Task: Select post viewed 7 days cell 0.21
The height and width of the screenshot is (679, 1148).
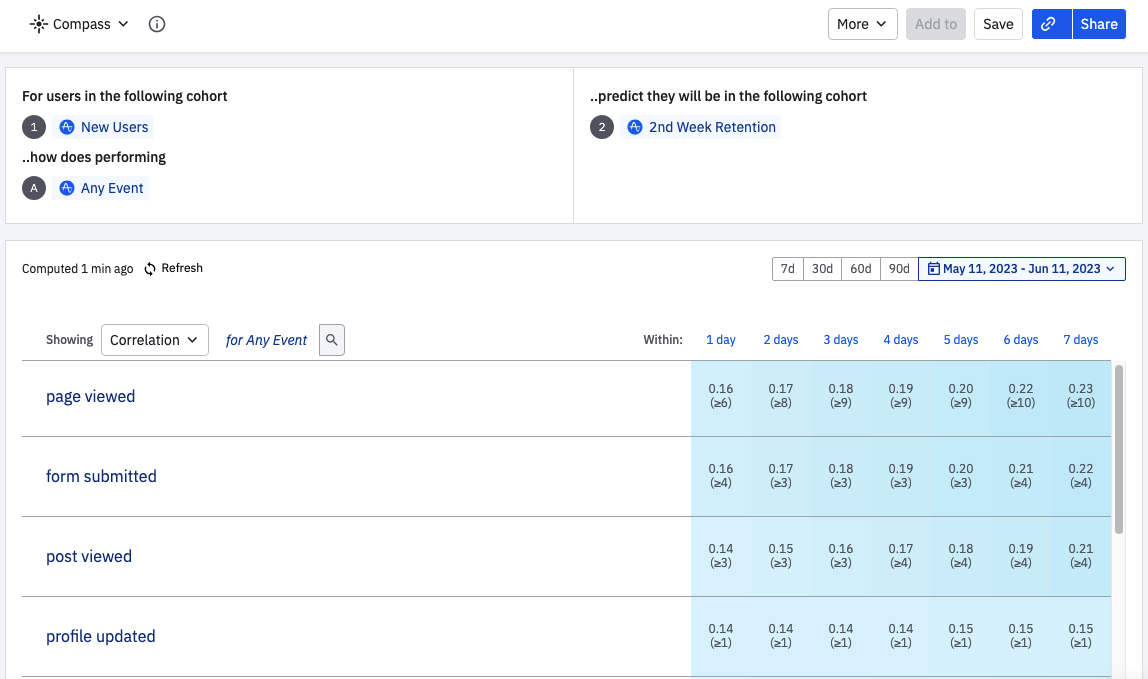Action: (1081, 556)
